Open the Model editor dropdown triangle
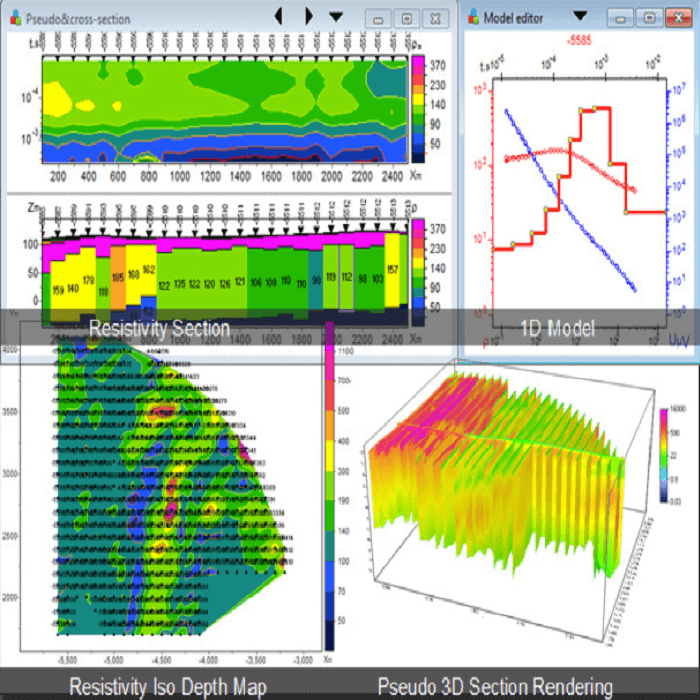 (x=580, y=16)
